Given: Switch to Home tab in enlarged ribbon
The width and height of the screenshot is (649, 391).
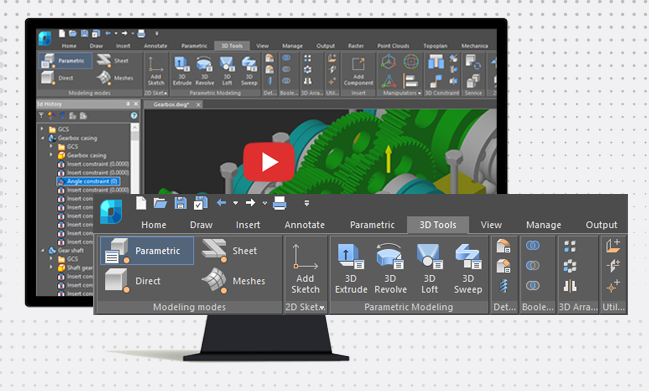Looking at the screenshot, I should point(154,225).
